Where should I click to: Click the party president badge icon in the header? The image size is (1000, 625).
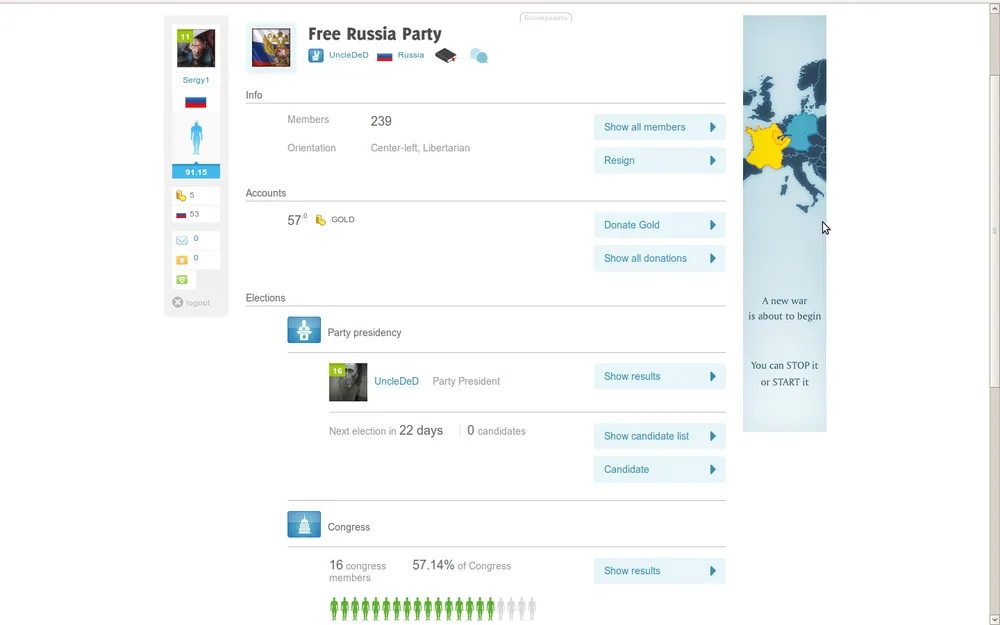(316, 55)
